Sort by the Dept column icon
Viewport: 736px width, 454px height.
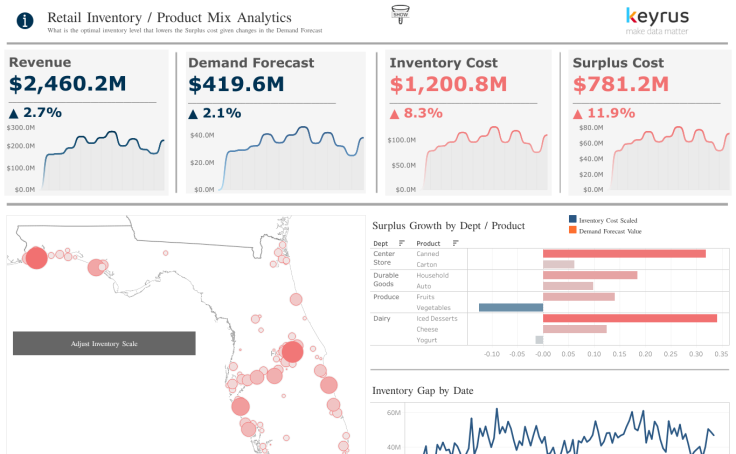pos(401,243)
